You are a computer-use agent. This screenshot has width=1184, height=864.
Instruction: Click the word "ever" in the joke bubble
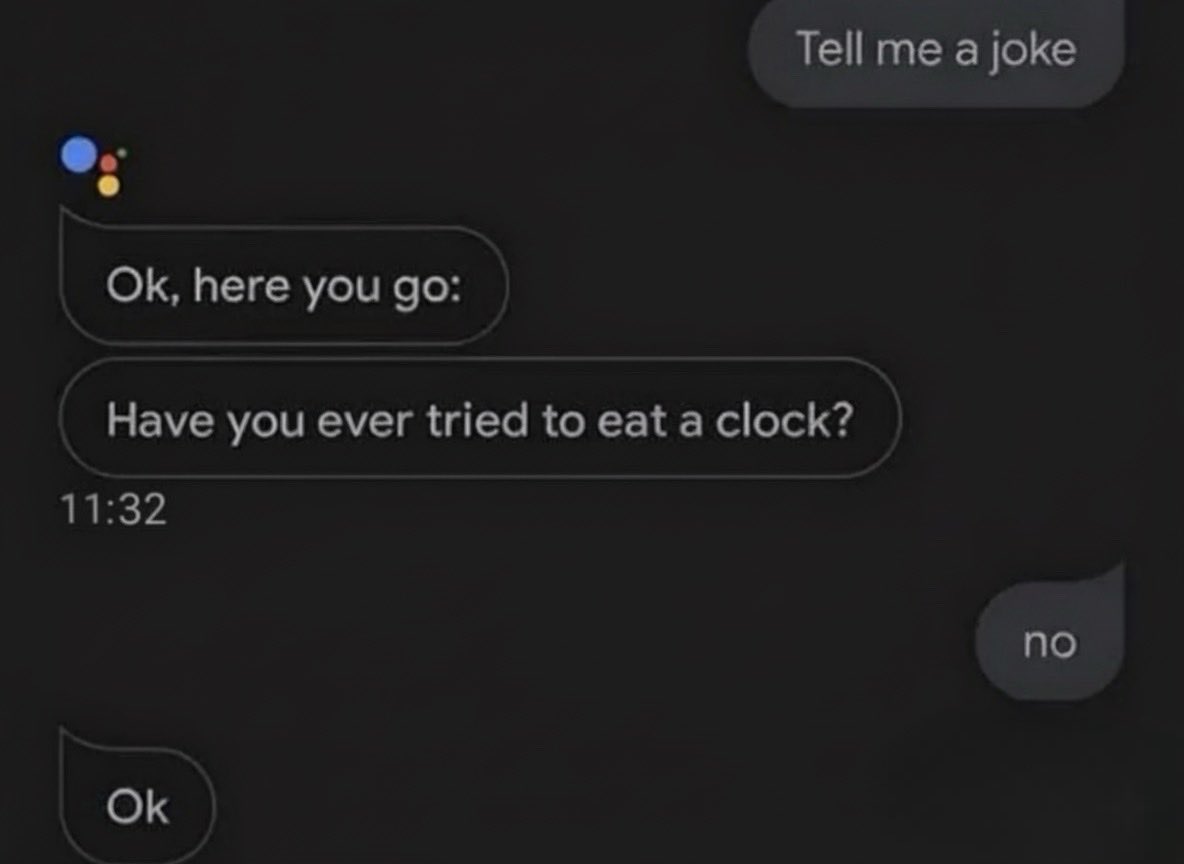click(x=367, y=421)
